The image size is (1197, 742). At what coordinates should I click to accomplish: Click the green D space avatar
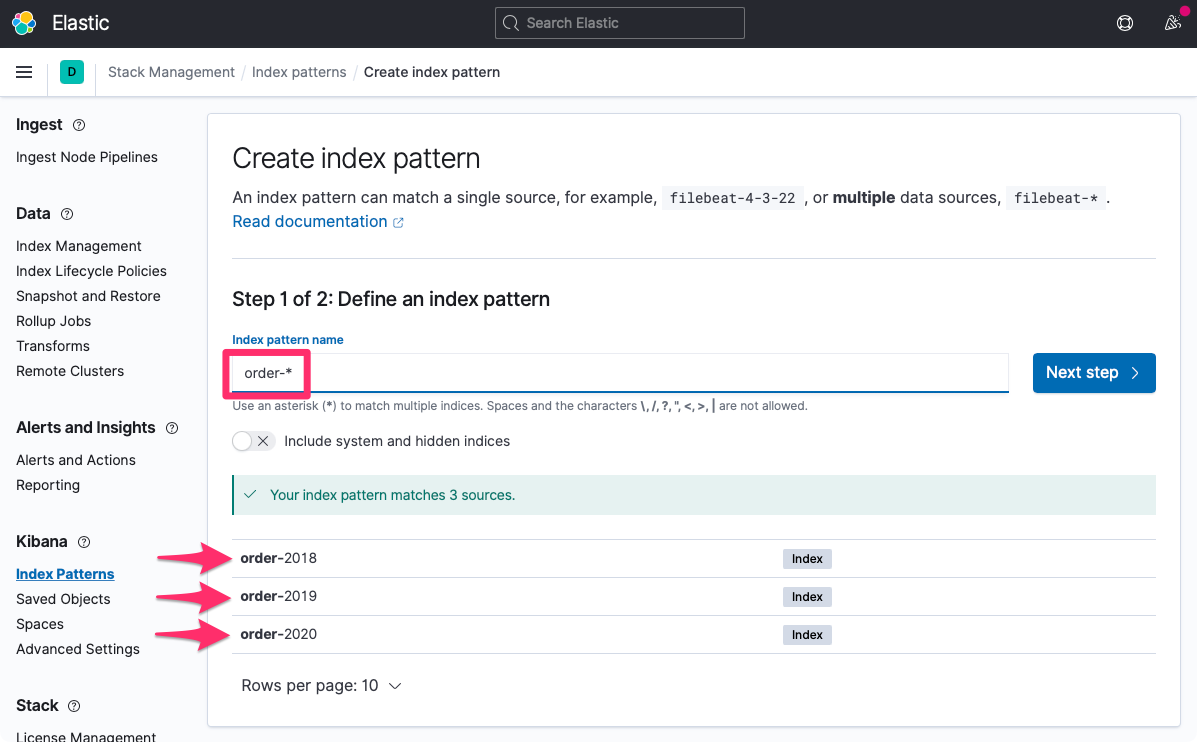click(x=71, y=72)
